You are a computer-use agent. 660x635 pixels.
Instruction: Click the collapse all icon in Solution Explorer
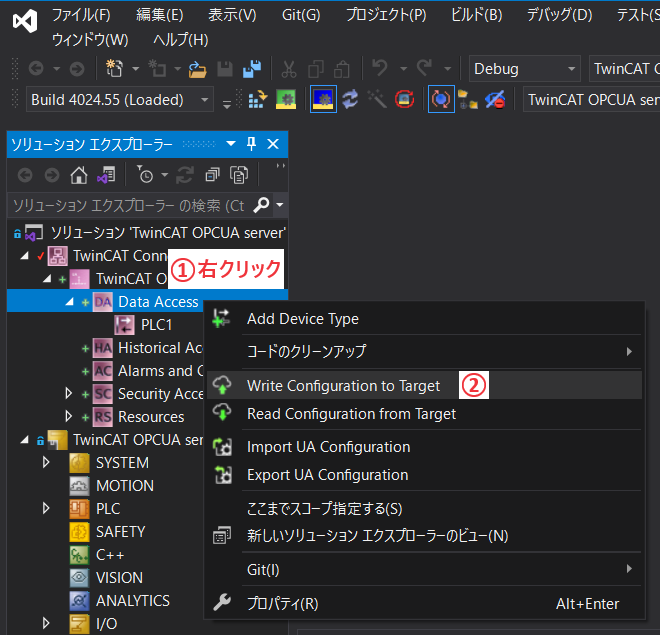pos(212,175)
